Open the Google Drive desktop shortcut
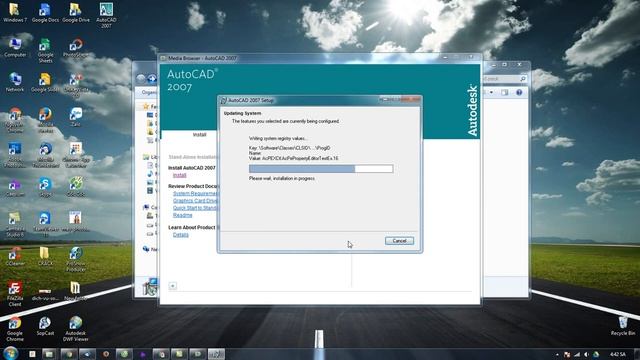The image size is (640, 360). (x=76, y=13)
